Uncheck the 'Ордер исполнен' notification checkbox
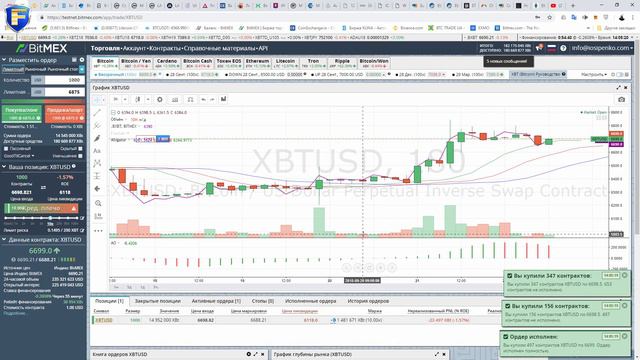The height and width of the screenshot is (360, 640). [505, 337]
